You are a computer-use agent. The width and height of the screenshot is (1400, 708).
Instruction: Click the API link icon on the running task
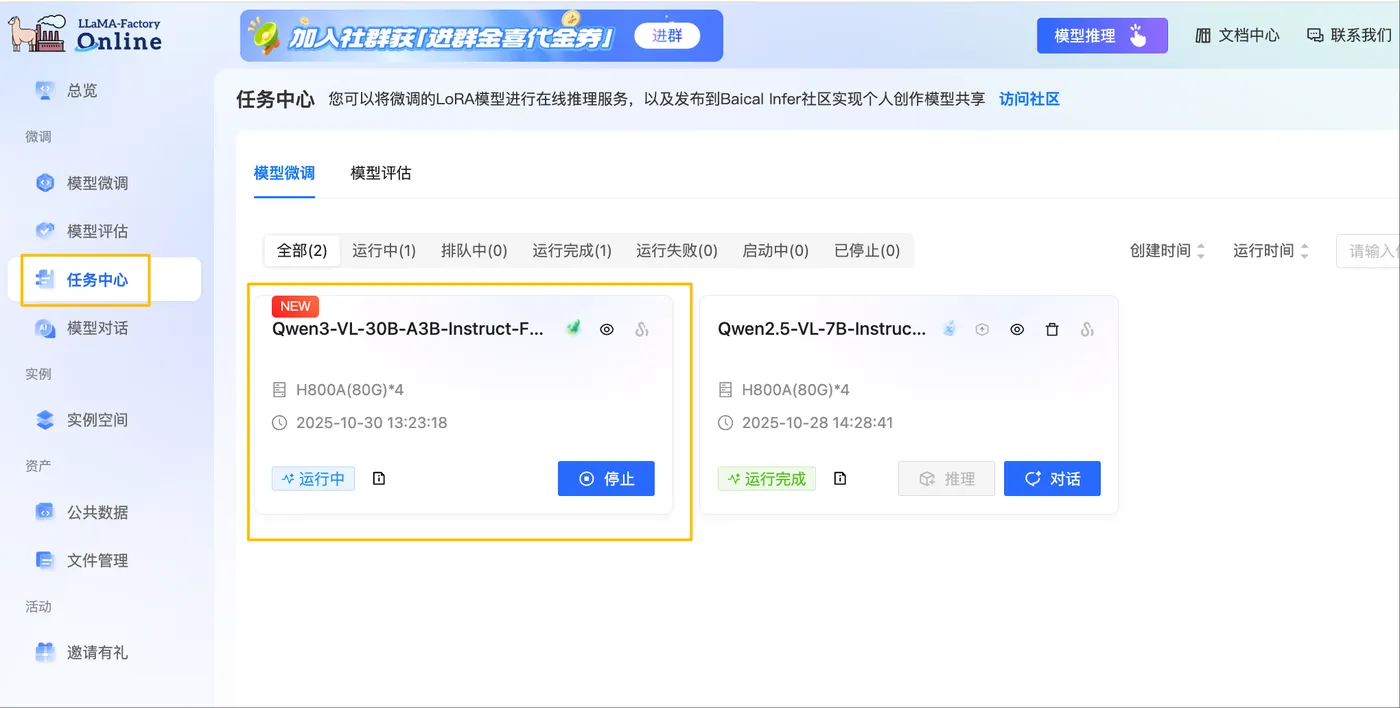[640, 328]
